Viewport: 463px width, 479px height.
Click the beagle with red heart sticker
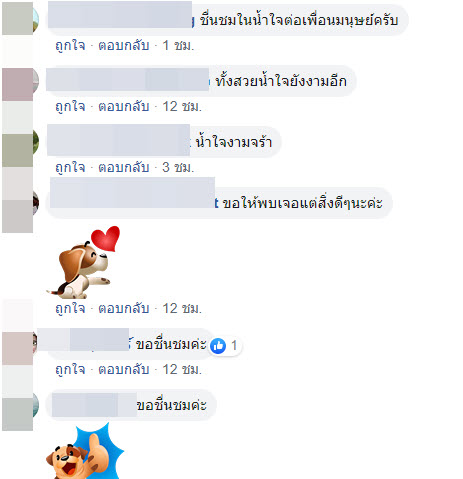83,262
